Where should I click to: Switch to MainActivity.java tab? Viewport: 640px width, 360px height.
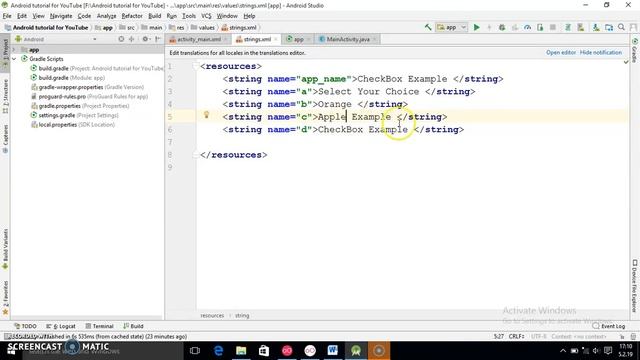348,39
